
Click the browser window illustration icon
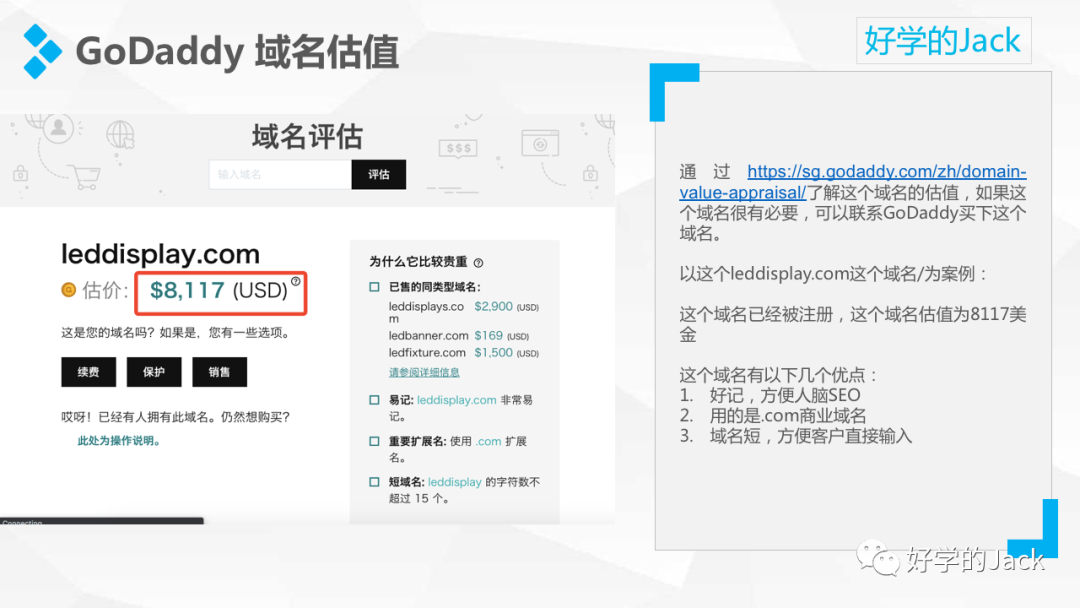click(x=540, y=145)
